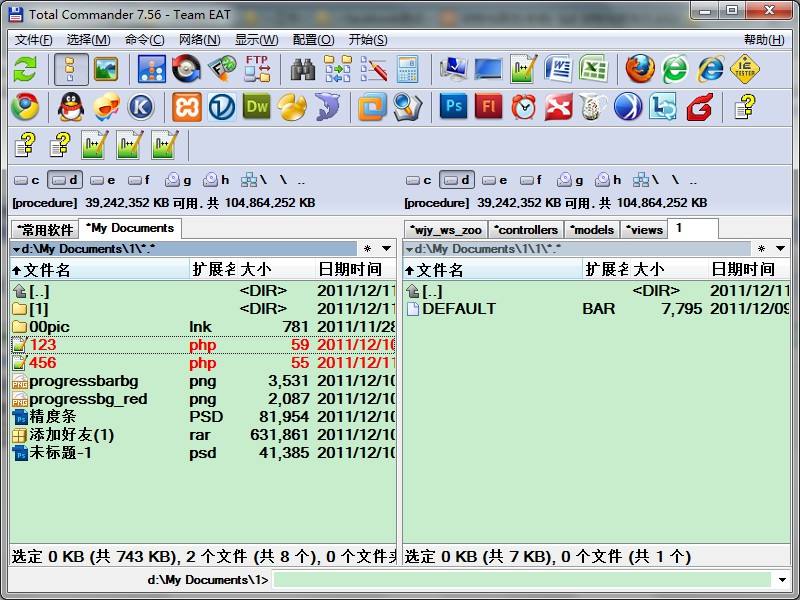This screenshot has height=600, width=800.
Task: Open the 文件(F) menu
Action: coord(34,40)
